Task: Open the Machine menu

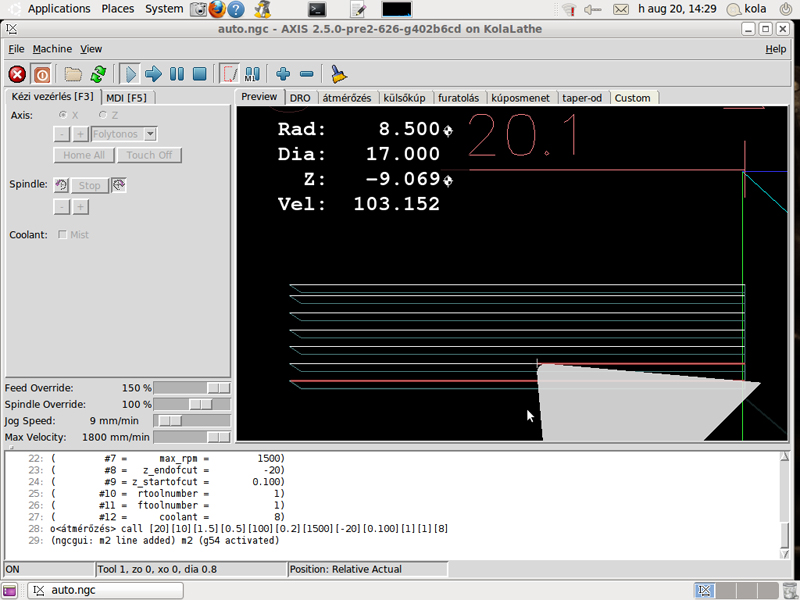Action: (x=52, y=49)
